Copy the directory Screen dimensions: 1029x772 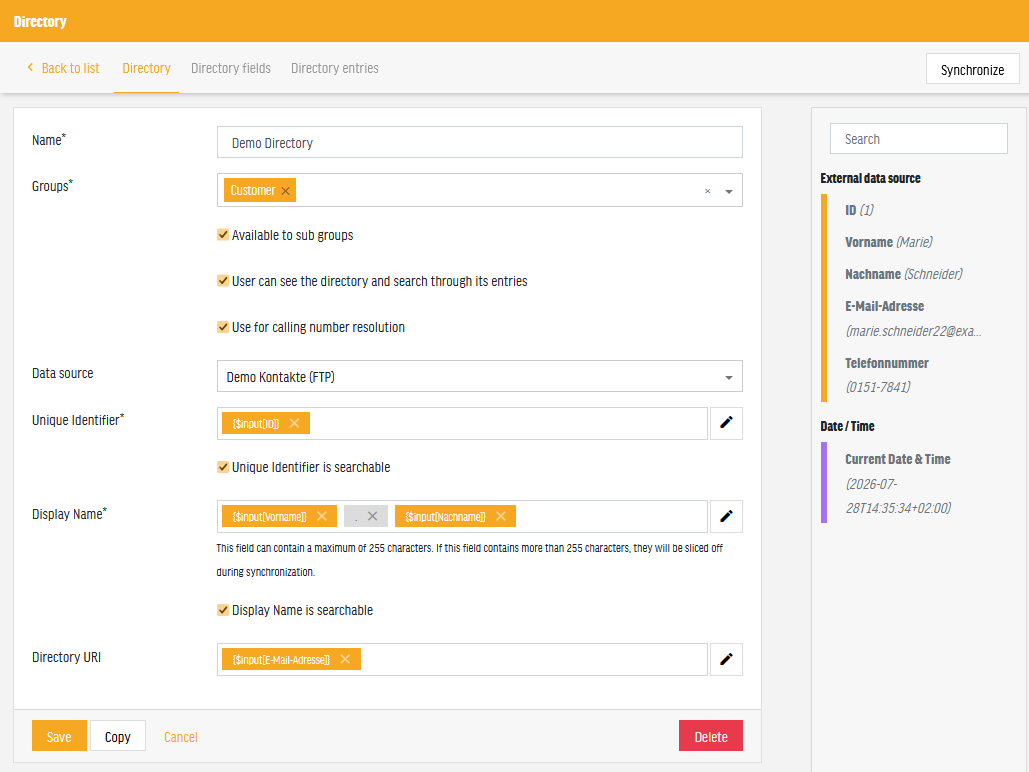click(117, 736)
